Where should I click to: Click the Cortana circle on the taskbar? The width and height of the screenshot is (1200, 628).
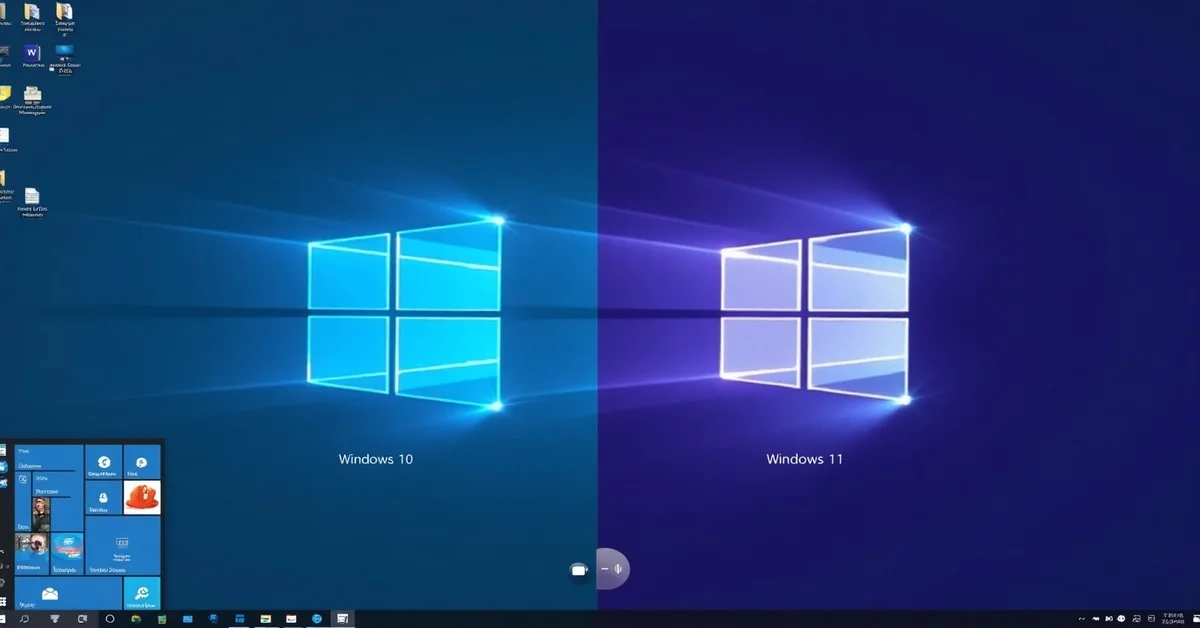[x=110, y=619]
